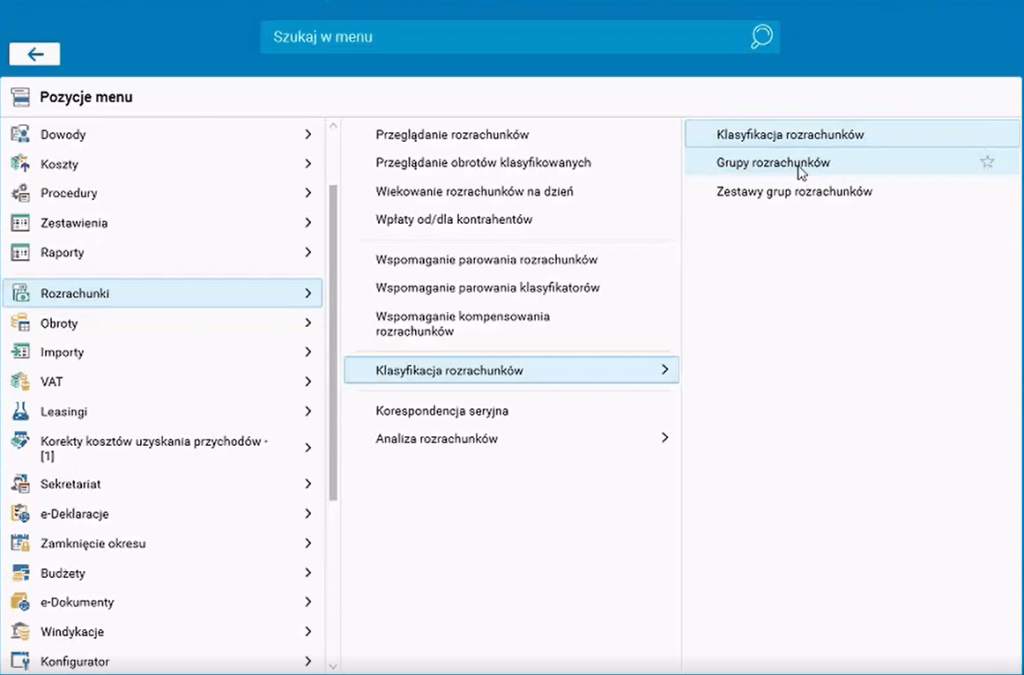The height and width of the screenshot is (675, 1024).
Task: Expand the VAT submenu chevron
Action: click(308, 381)
